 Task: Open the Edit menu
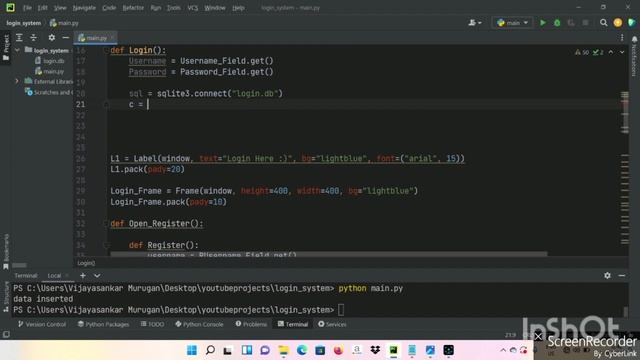point(42,8)
